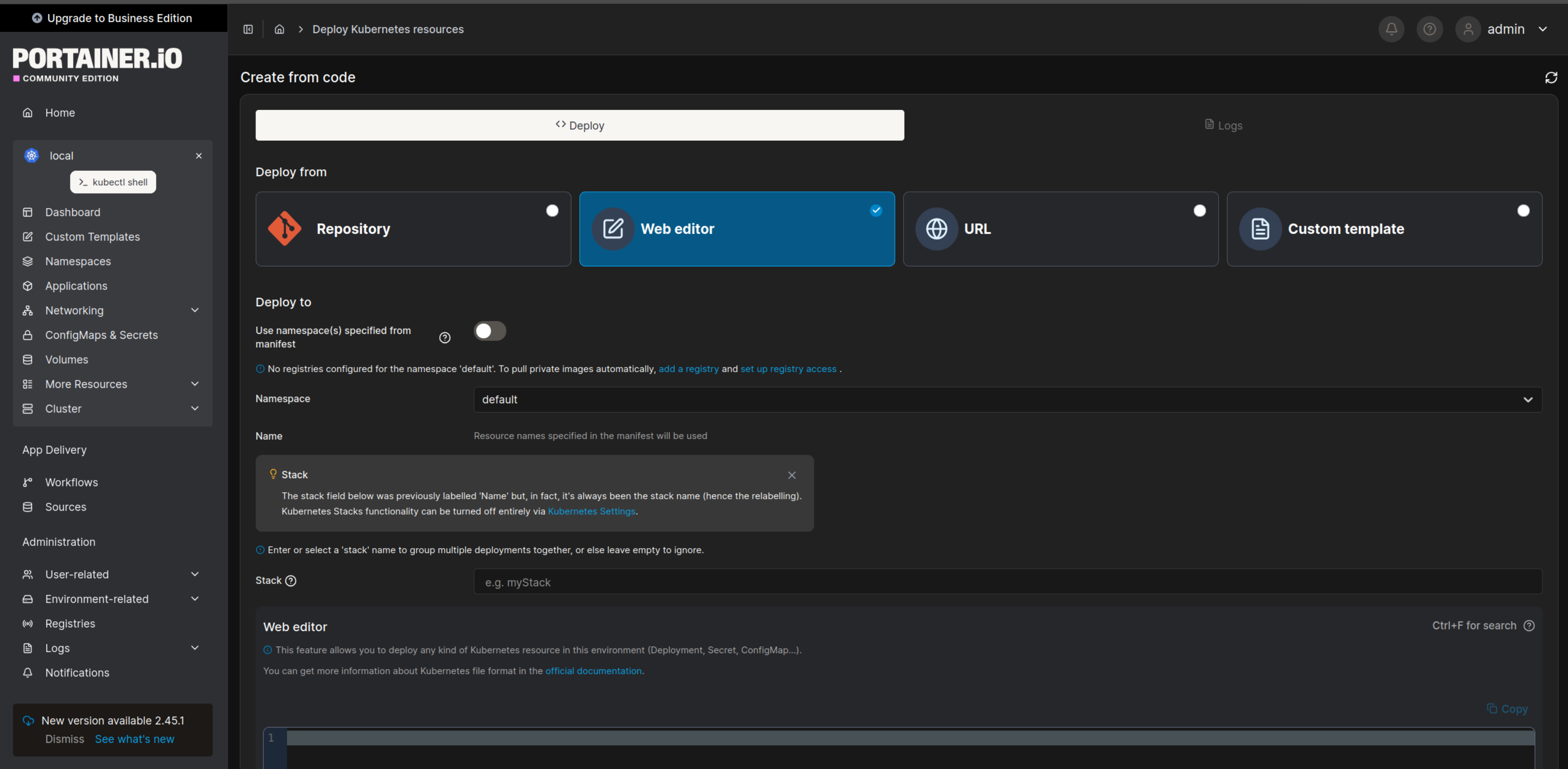The width and height of the screenshot is (1568, 769).
Task: Follow the add a registry link
Action: [x=688, y=369]
